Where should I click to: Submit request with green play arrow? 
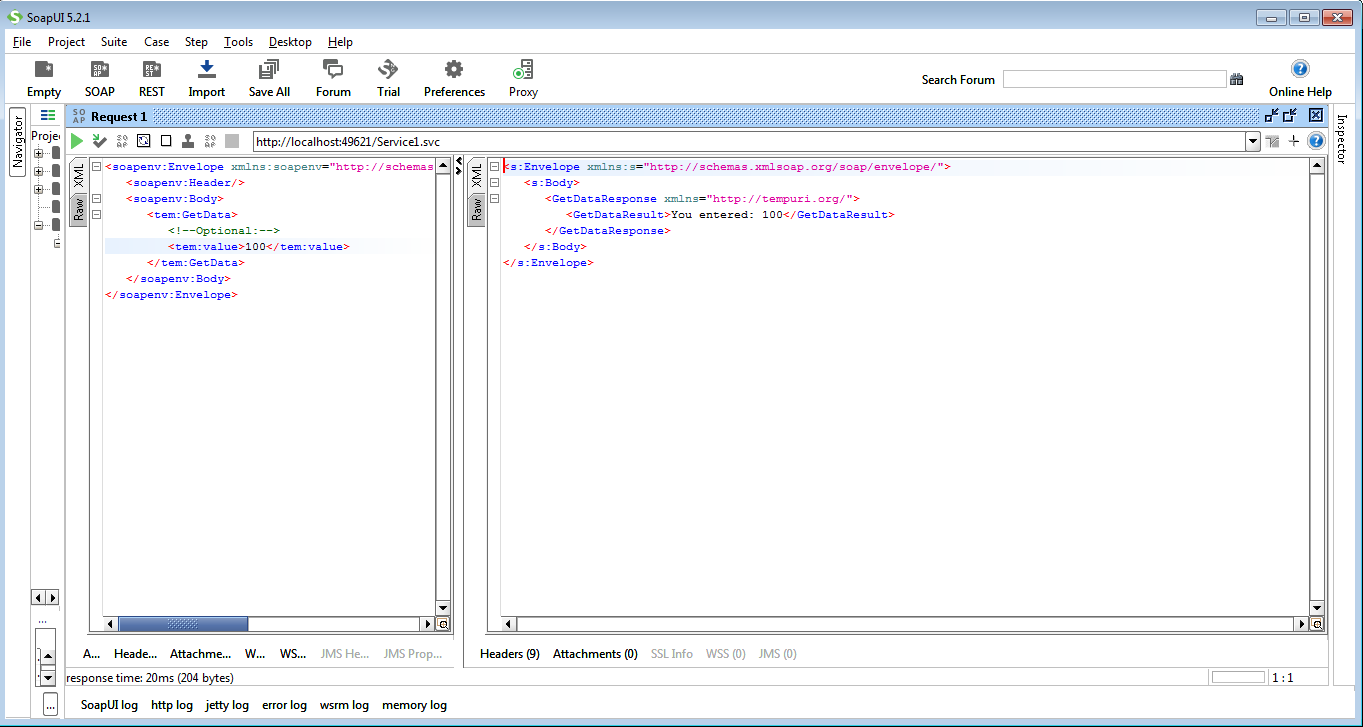tap(77, 141)
